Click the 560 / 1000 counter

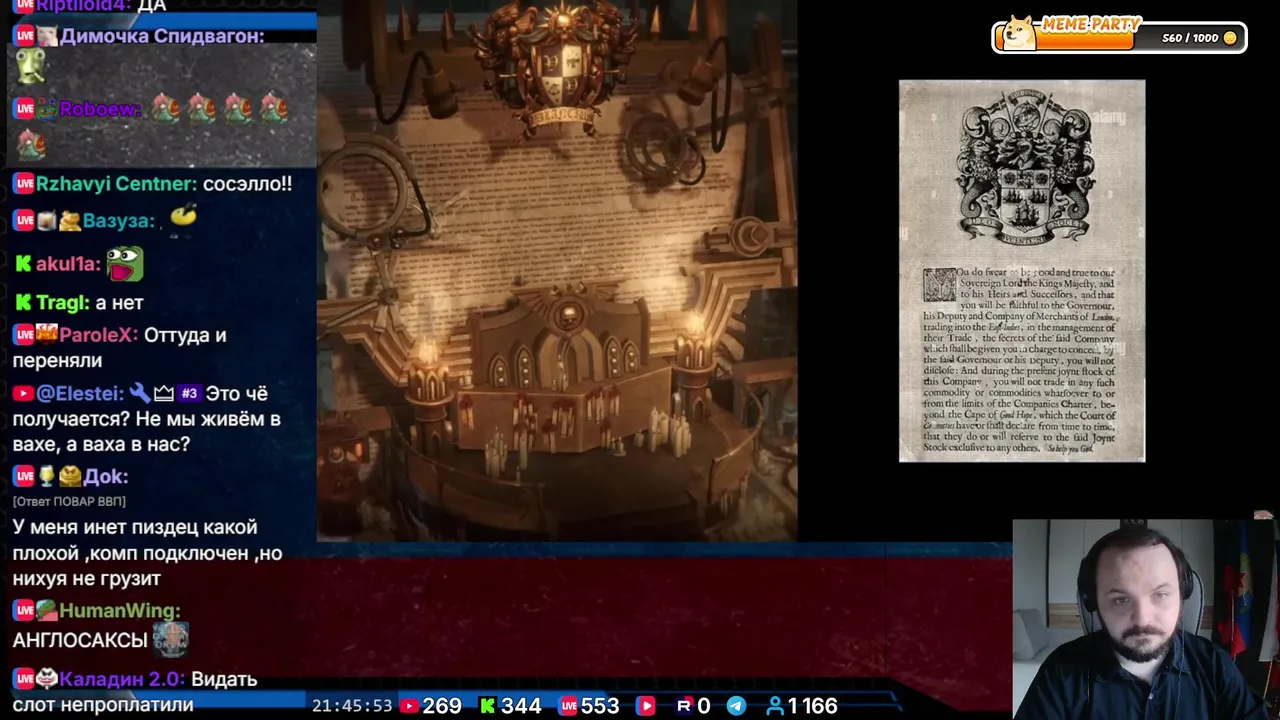[x=1190, y=38]
